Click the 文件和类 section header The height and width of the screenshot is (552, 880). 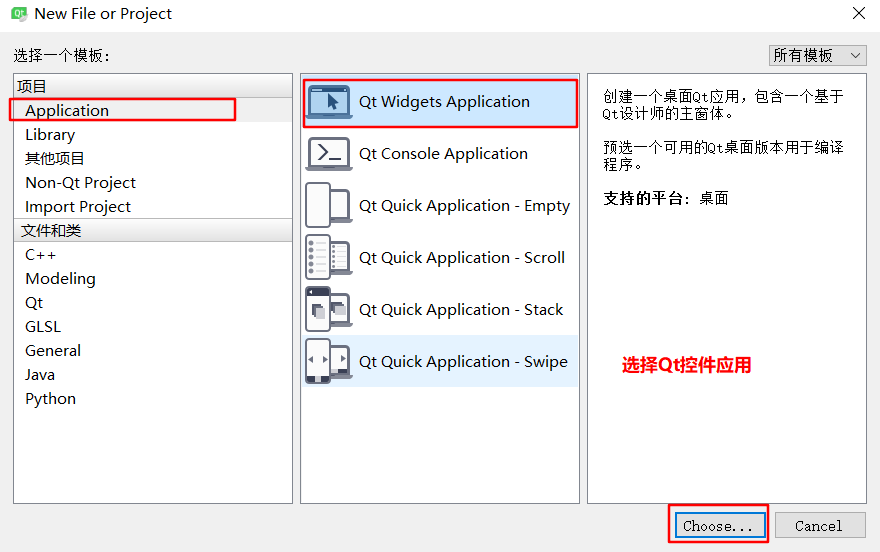click(153, 231)
